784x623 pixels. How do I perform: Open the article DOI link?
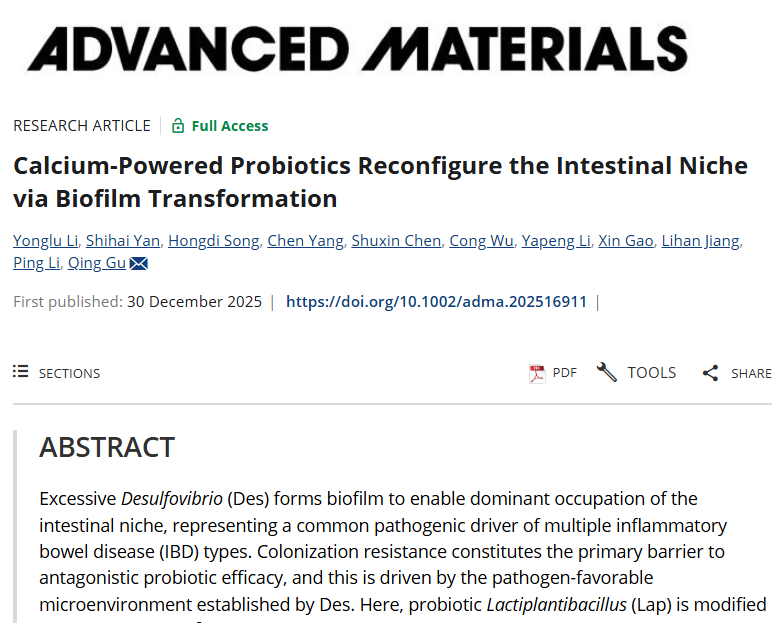tap(436, 302)
